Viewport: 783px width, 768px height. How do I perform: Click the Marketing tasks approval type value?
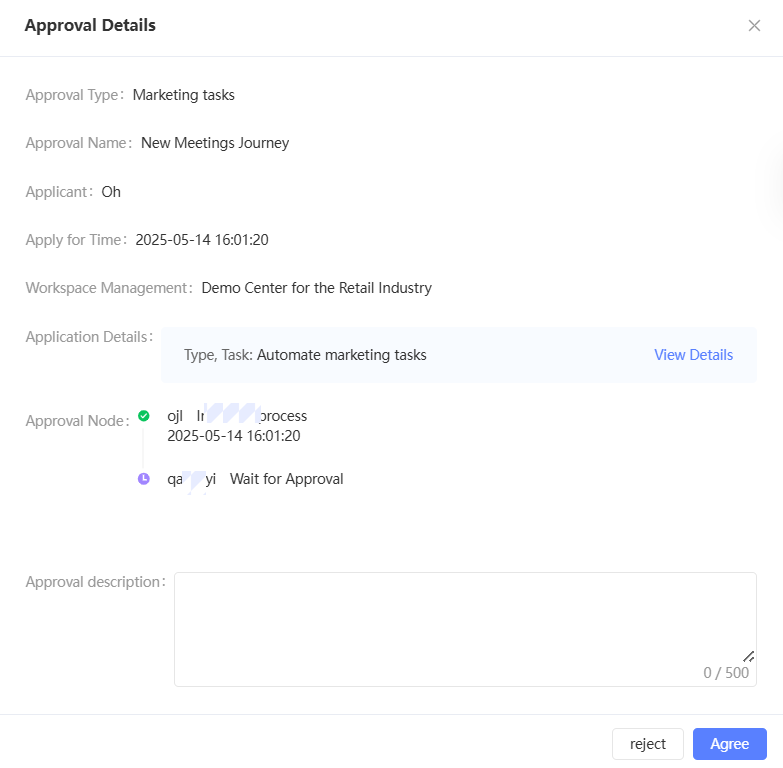184,95
